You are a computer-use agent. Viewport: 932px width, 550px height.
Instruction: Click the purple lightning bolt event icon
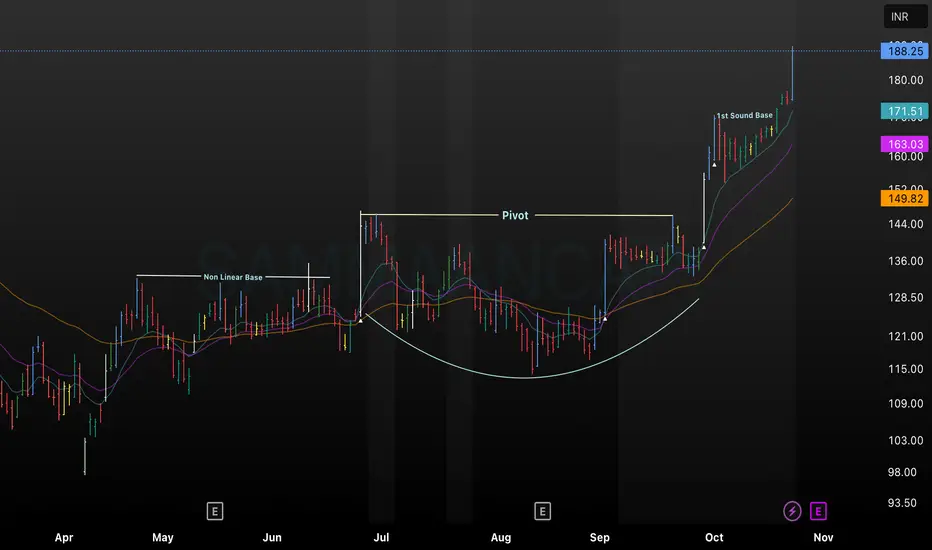tap(792, 511)
